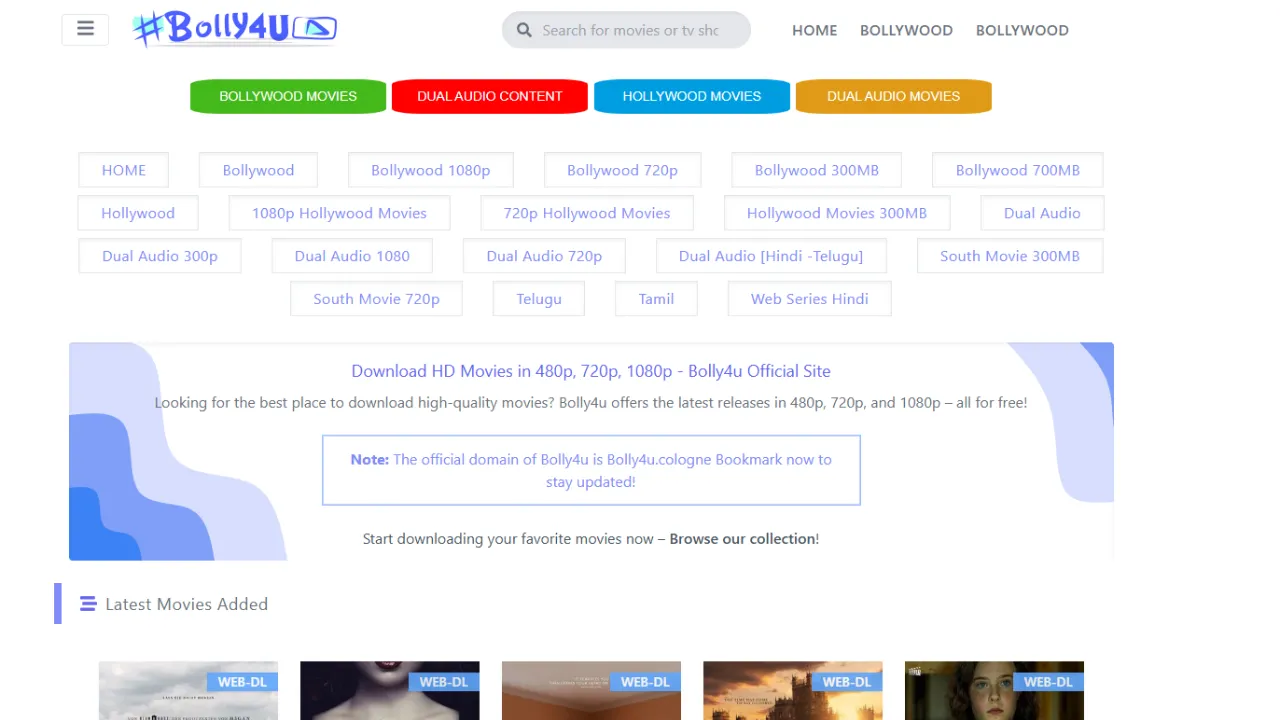
Task: Click the green BOLLYWOOD MOVIES button
Action: tap(287, 96)
